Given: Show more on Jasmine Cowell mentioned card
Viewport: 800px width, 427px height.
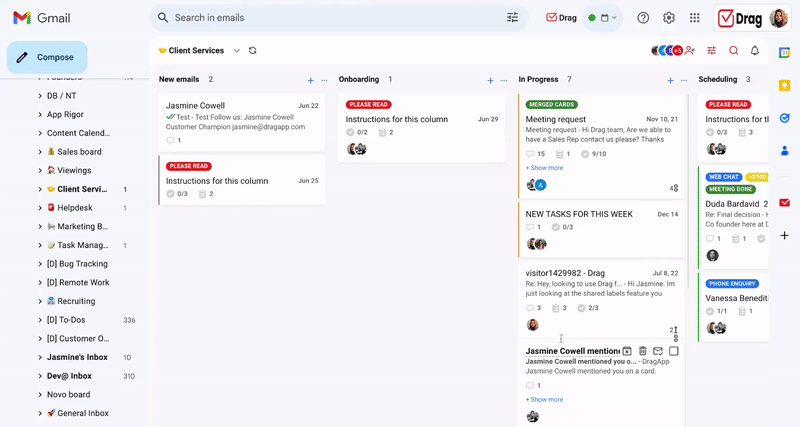Looking at the screenshot, I should pos(544,399).
